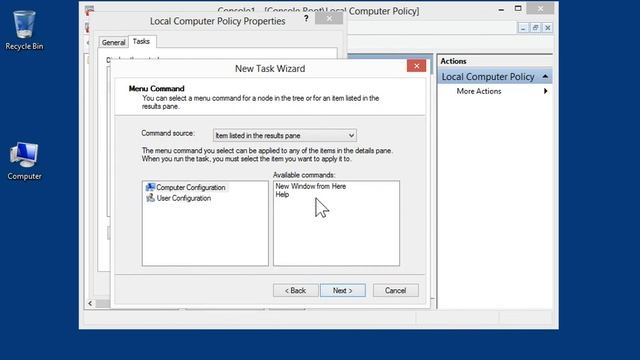This screenshot has width=640, height=360.
Task: Close the New Task Wizard dialog
Action: point(416,66)
